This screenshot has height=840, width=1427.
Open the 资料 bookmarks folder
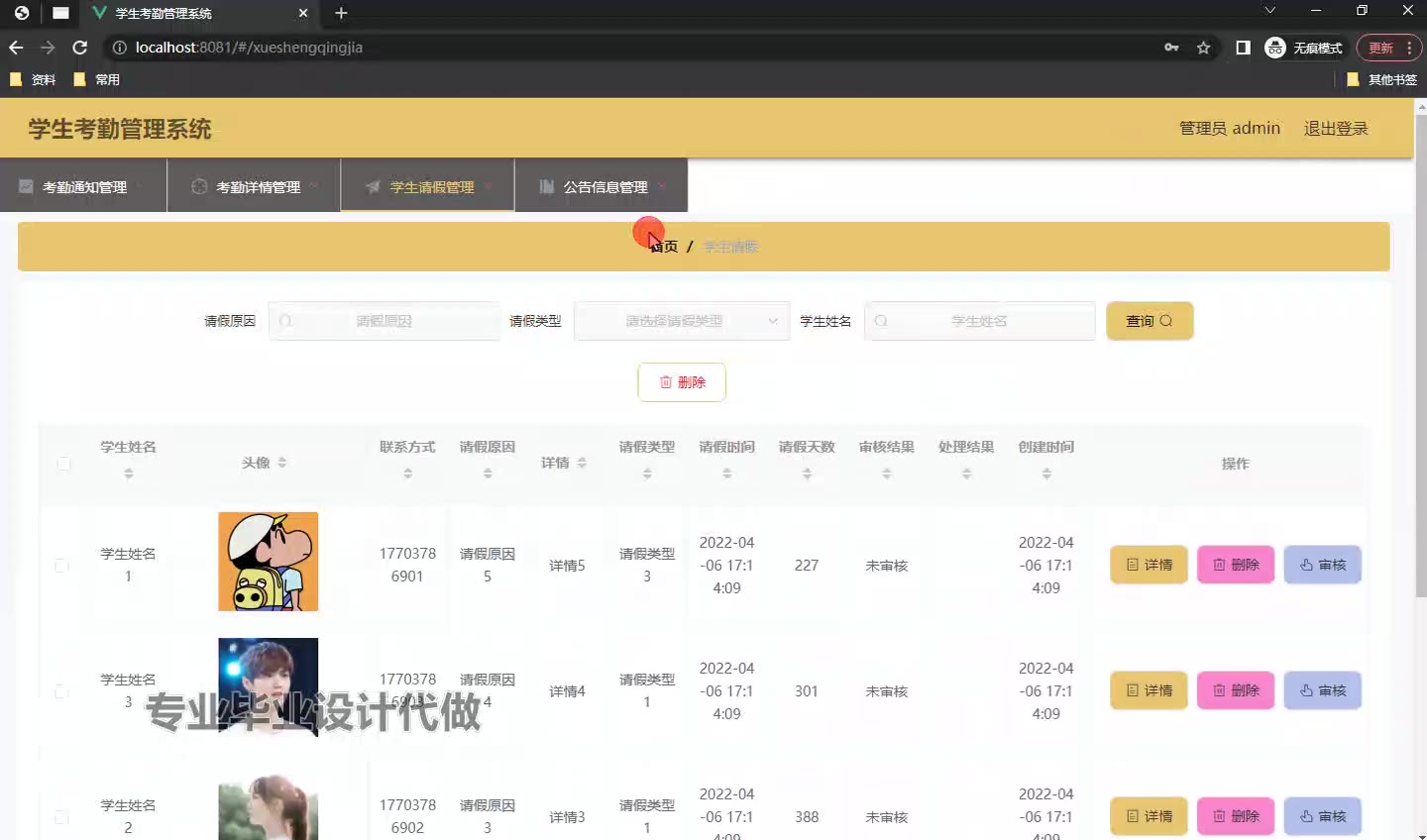coord(33,79)
